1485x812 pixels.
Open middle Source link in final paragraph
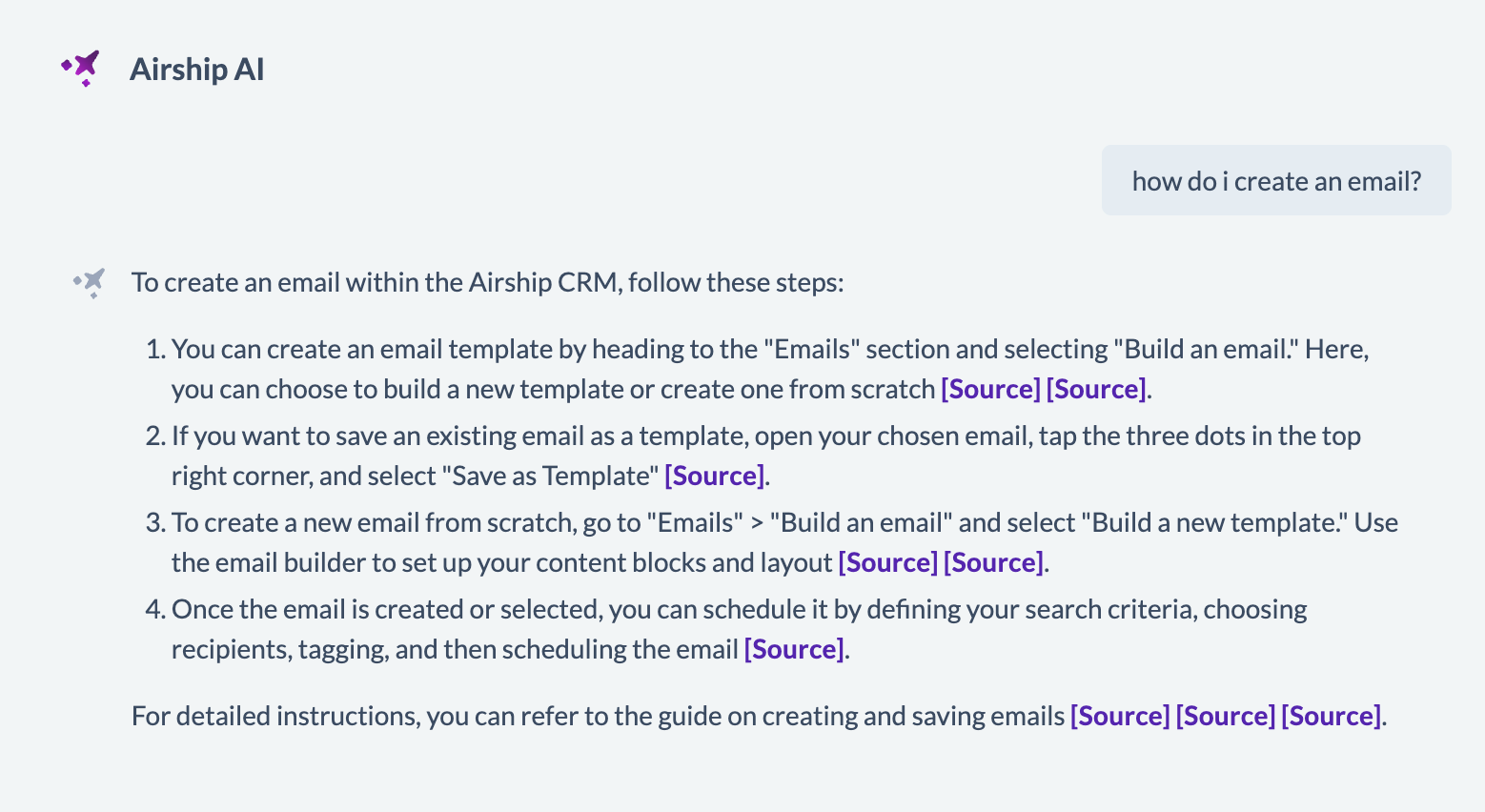[1225, 716]
